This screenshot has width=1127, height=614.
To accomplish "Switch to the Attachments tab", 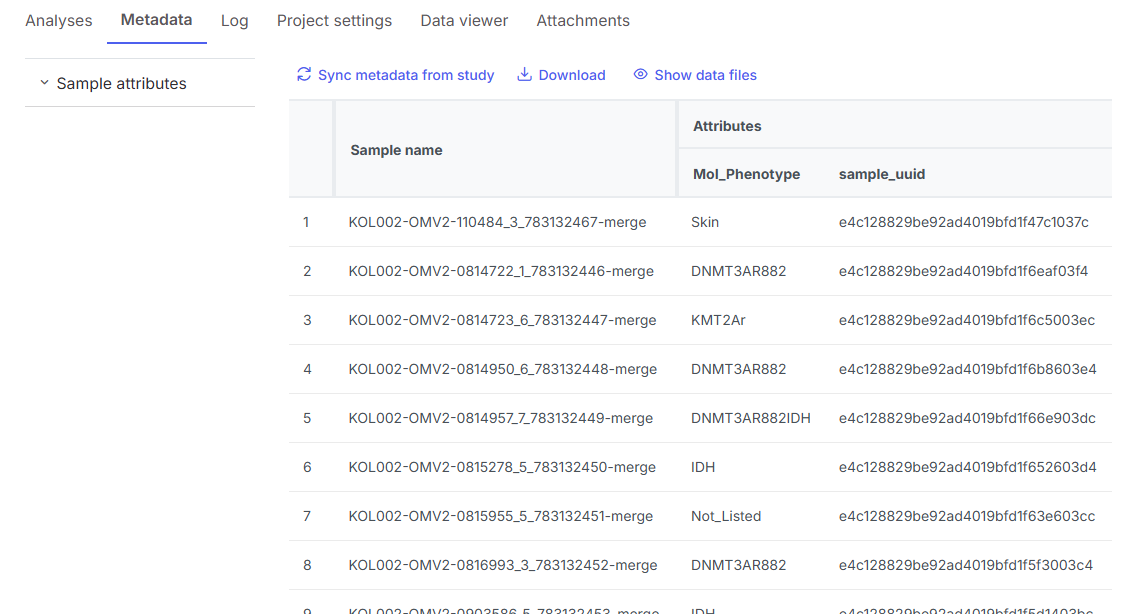I will [x=583, y=21].
